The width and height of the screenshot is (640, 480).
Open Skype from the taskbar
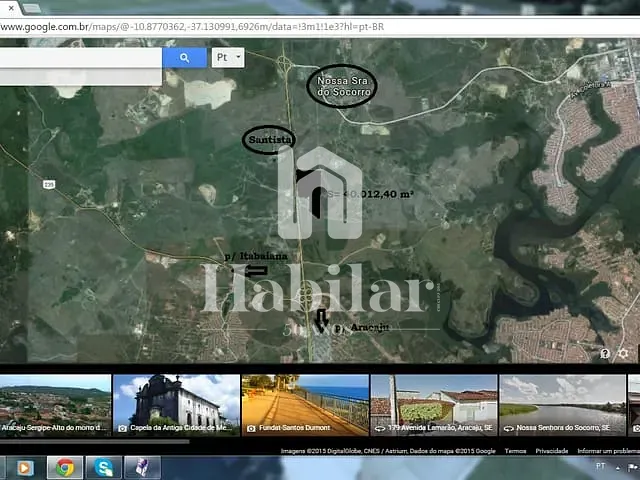(104, 468)
